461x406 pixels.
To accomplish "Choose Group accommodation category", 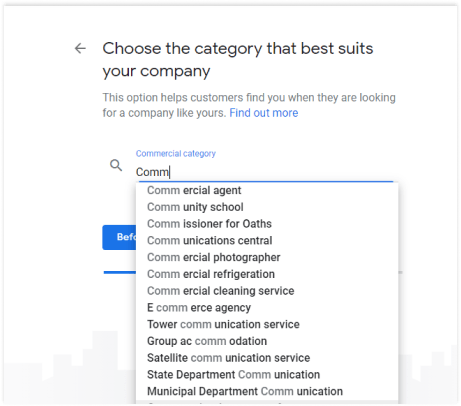I will pos(267,341).
